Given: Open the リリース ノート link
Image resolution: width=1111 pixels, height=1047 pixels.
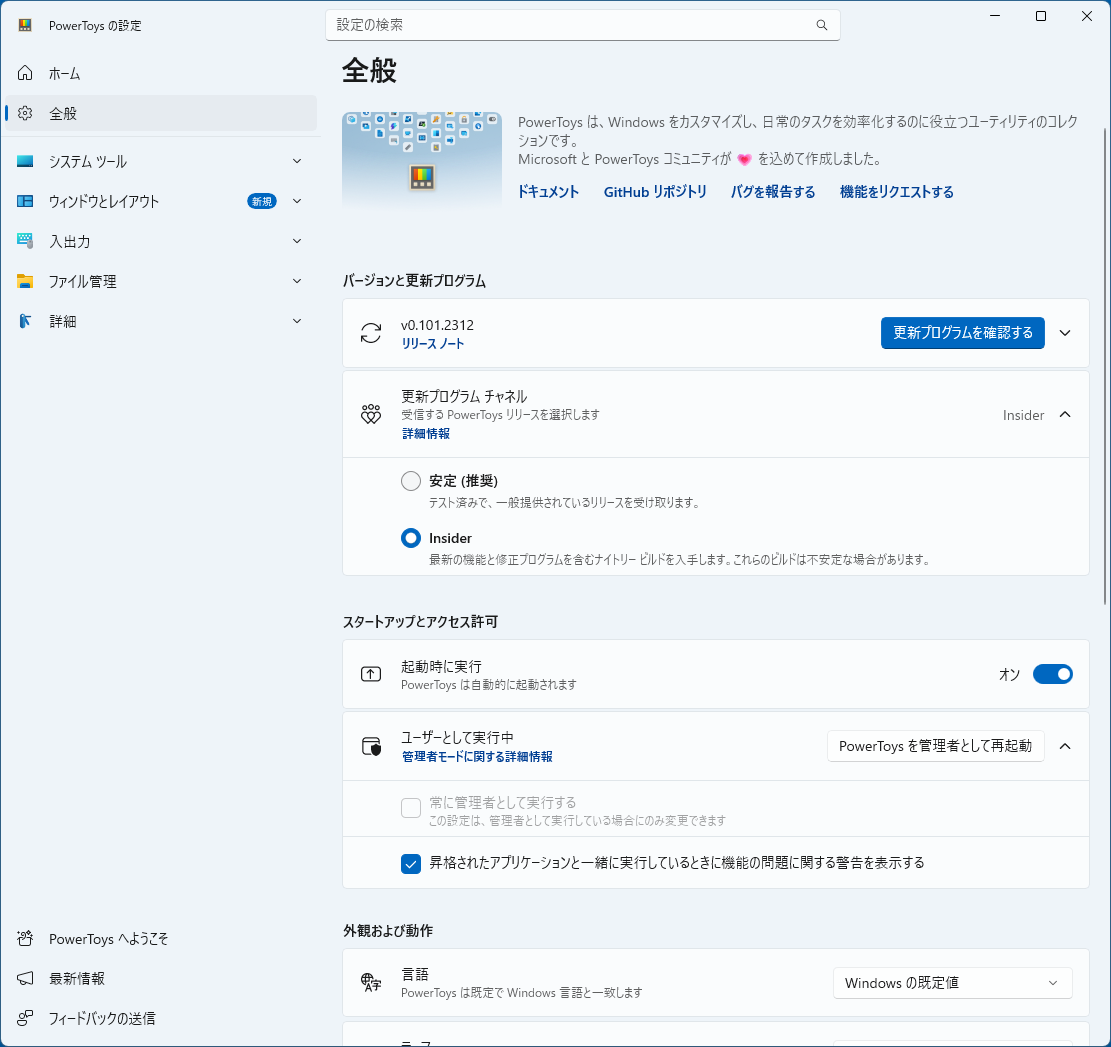Looking at the screenshot, I should click(x=432, y=344).
